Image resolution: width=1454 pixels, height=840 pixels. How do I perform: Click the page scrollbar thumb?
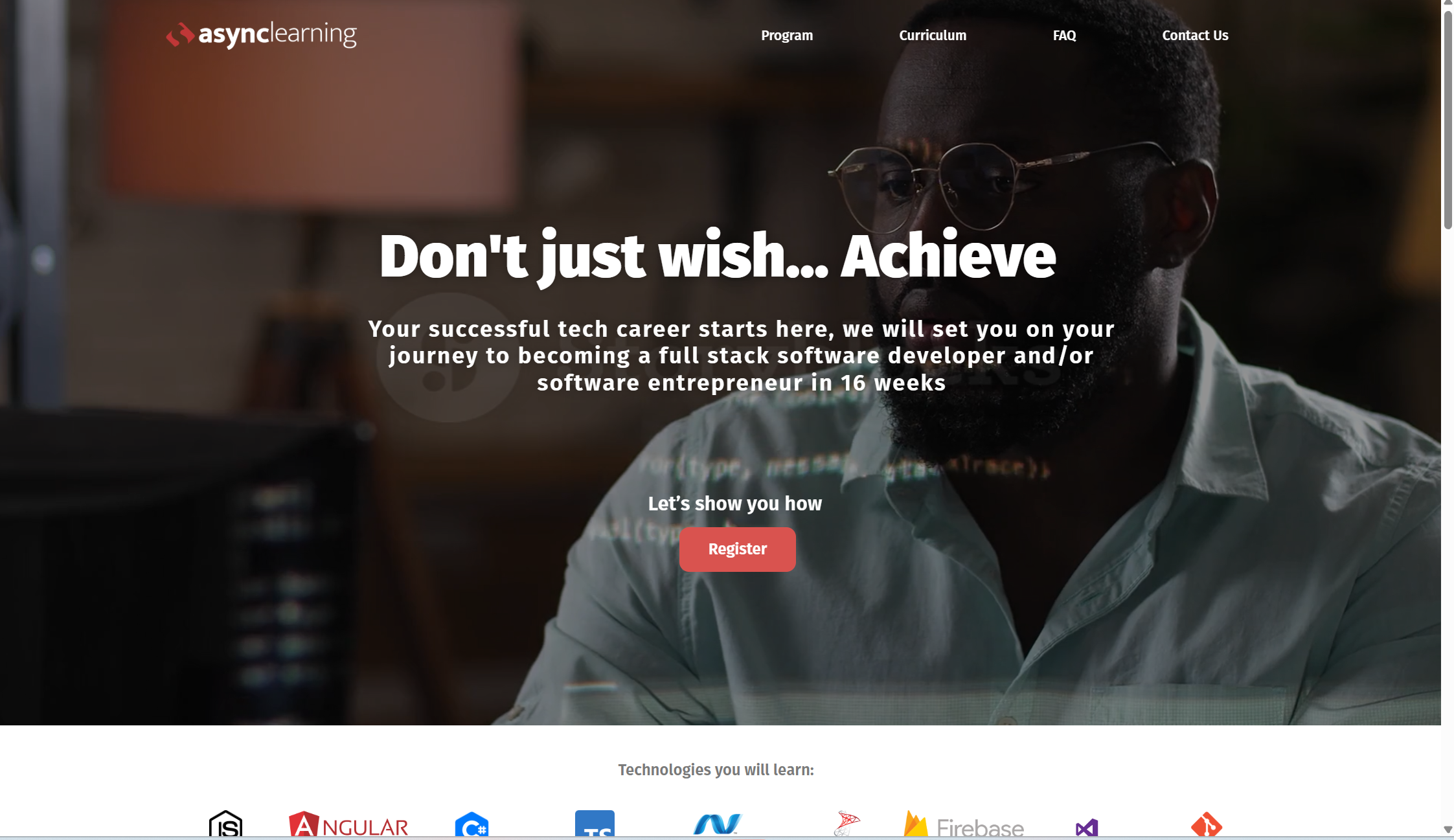(x=1448, y=119)
